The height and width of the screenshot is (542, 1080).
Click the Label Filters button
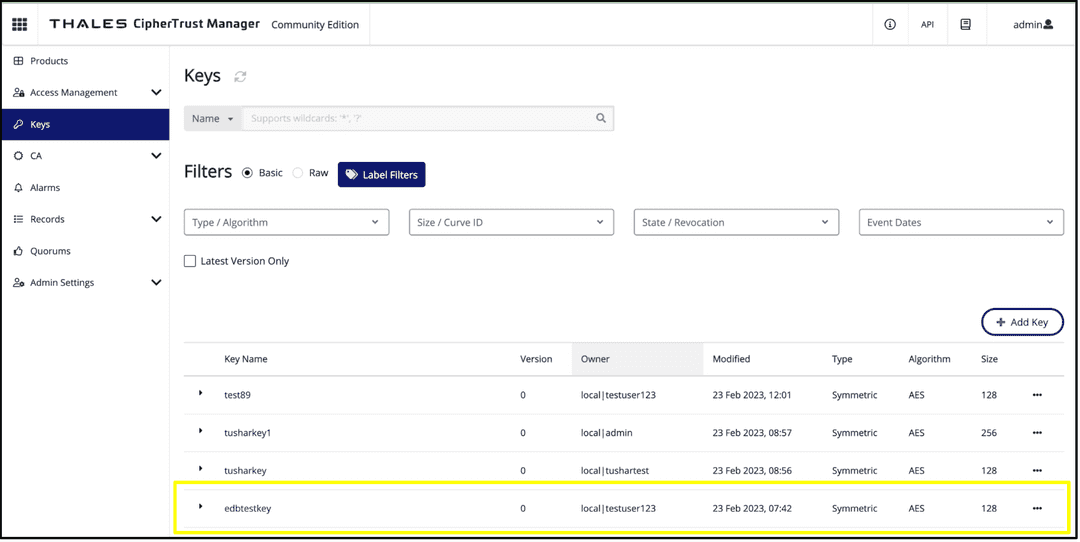click(381, 175)
